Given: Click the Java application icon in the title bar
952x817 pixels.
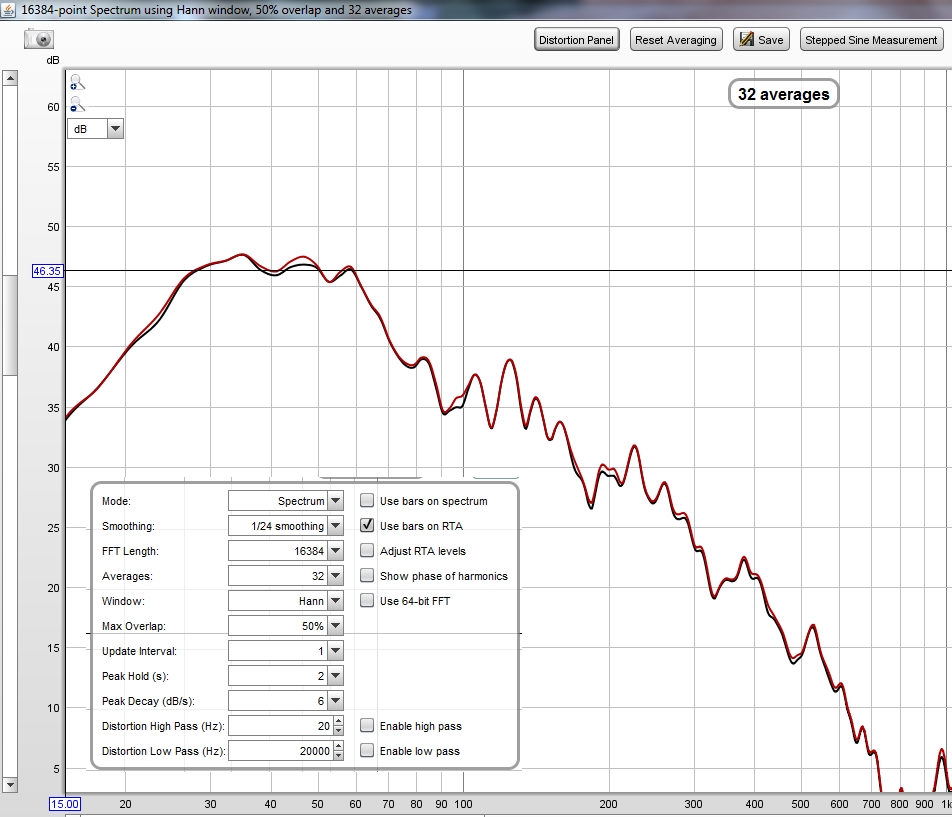Looking at the screenshot, I should (8, 10).
